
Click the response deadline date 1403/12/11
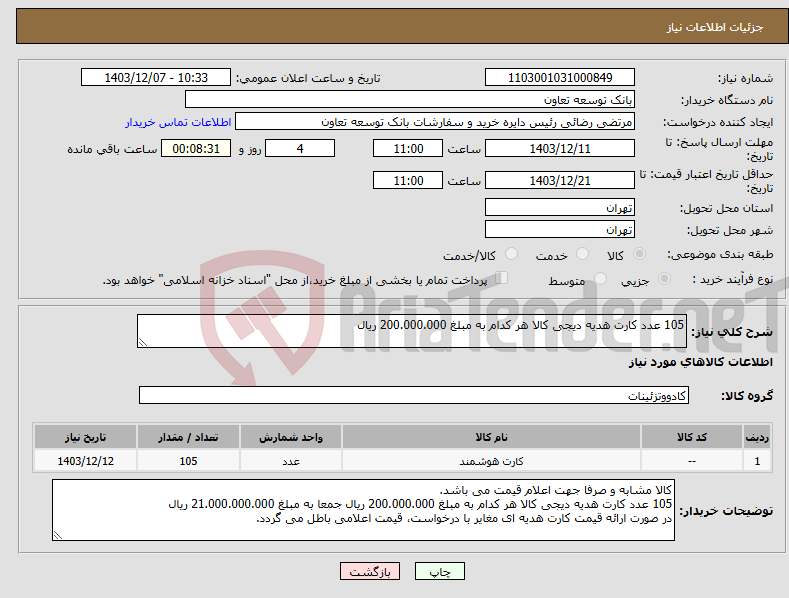pyautogui.click(x=560, y=148)
